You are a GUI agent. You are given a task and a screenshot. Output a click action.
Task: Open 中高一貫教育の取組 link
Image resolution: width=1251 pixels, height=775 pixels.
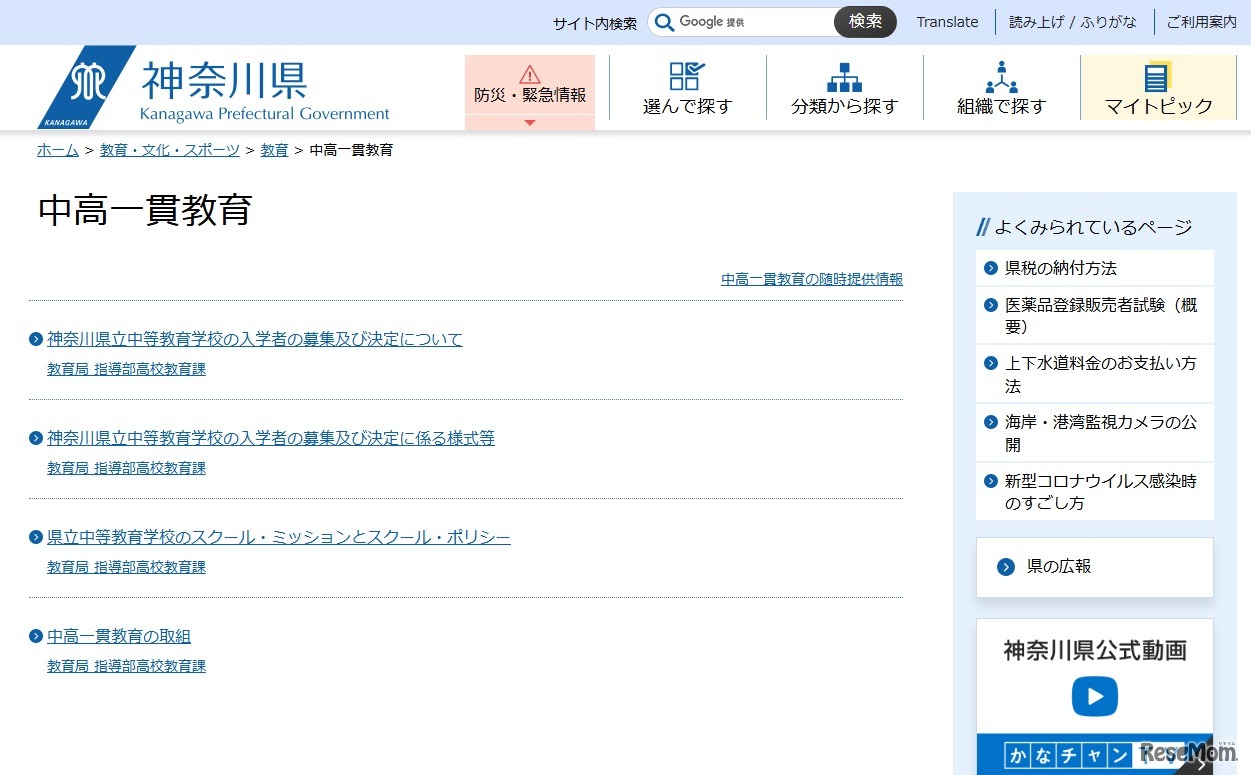118,636
